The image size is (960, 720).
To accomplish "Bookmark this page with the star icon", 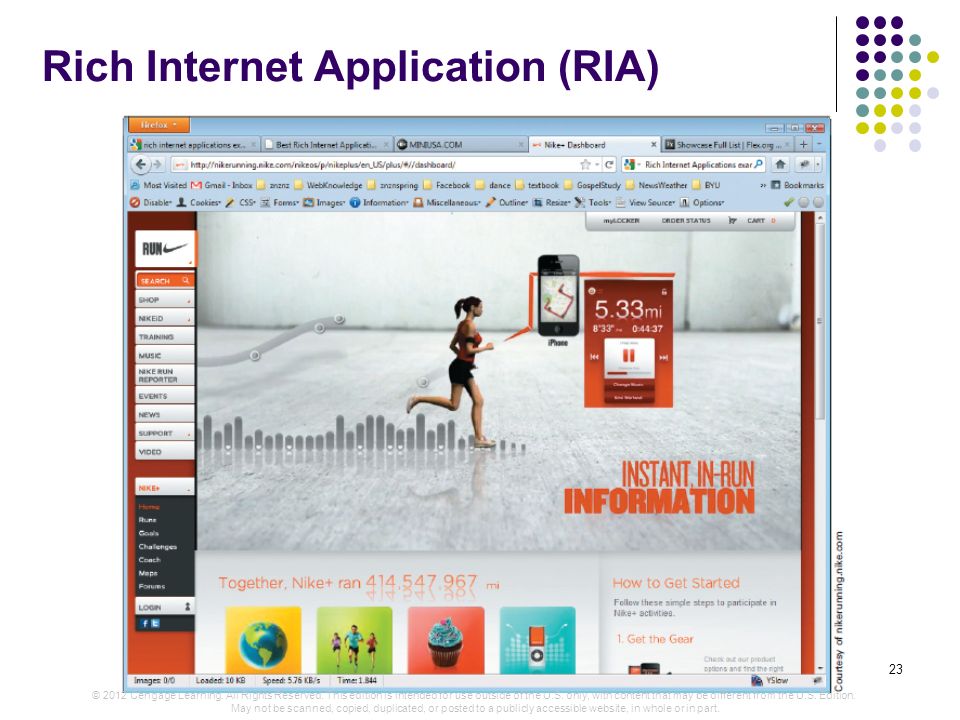I will click(585, 165).
